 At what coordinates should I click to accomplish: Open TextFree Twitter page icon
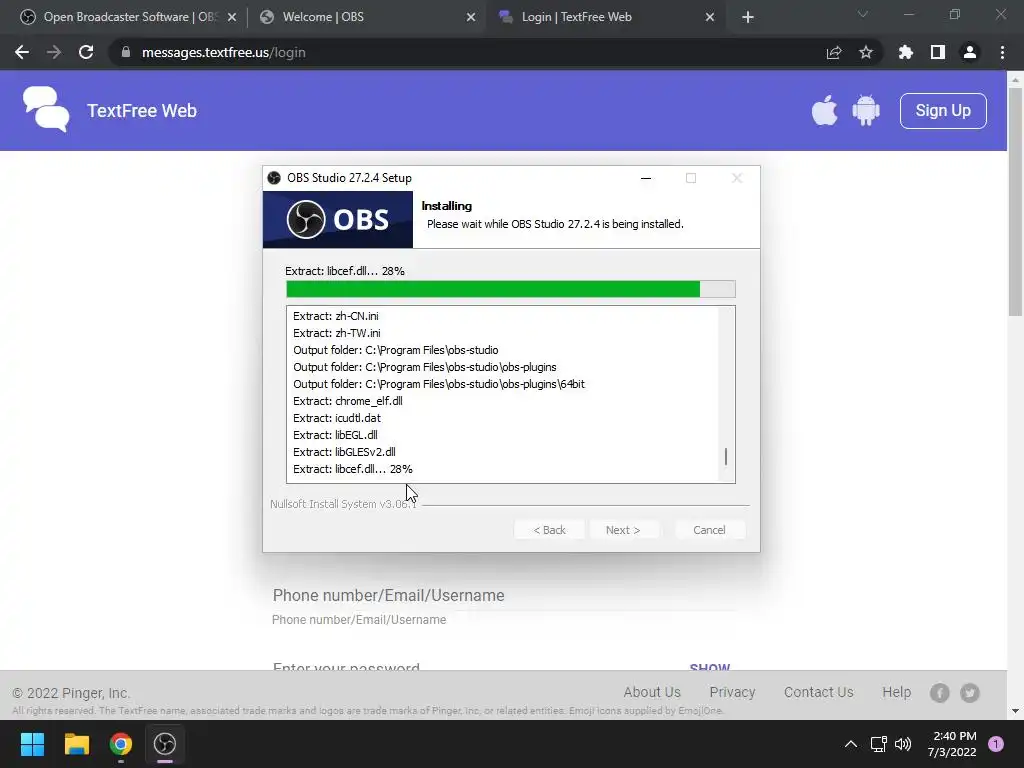tap(970, 692)
